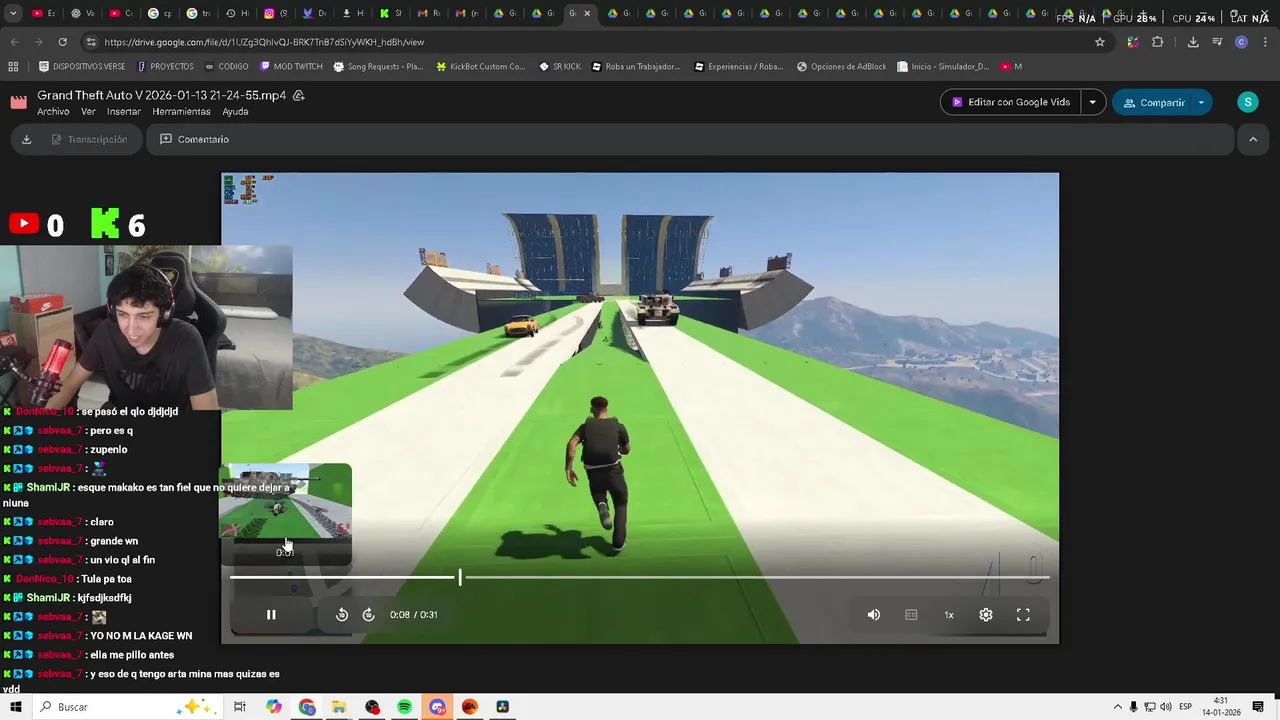Open the Ver menu
Image resolution: width=1280 pixels, height=720 pixels.
pos(88,112)
